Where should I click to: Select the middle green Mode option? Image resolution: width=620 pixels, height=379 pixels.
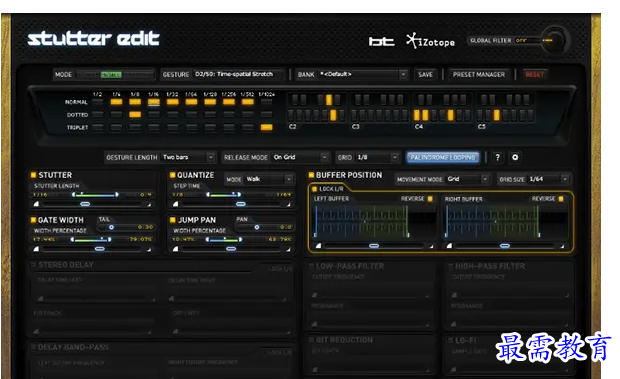[x=111, y=75]
